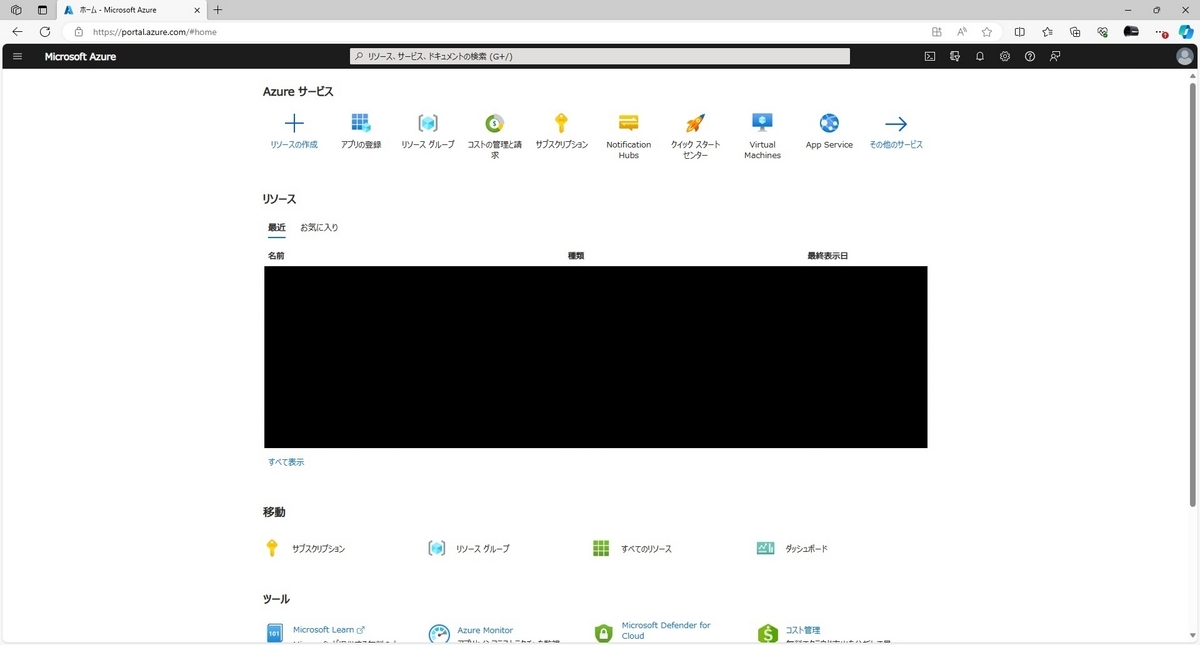The image size is (1200, 645).
Task: Open Notification Hubs service
Action: pyautogui.click(x=628, y=130)
